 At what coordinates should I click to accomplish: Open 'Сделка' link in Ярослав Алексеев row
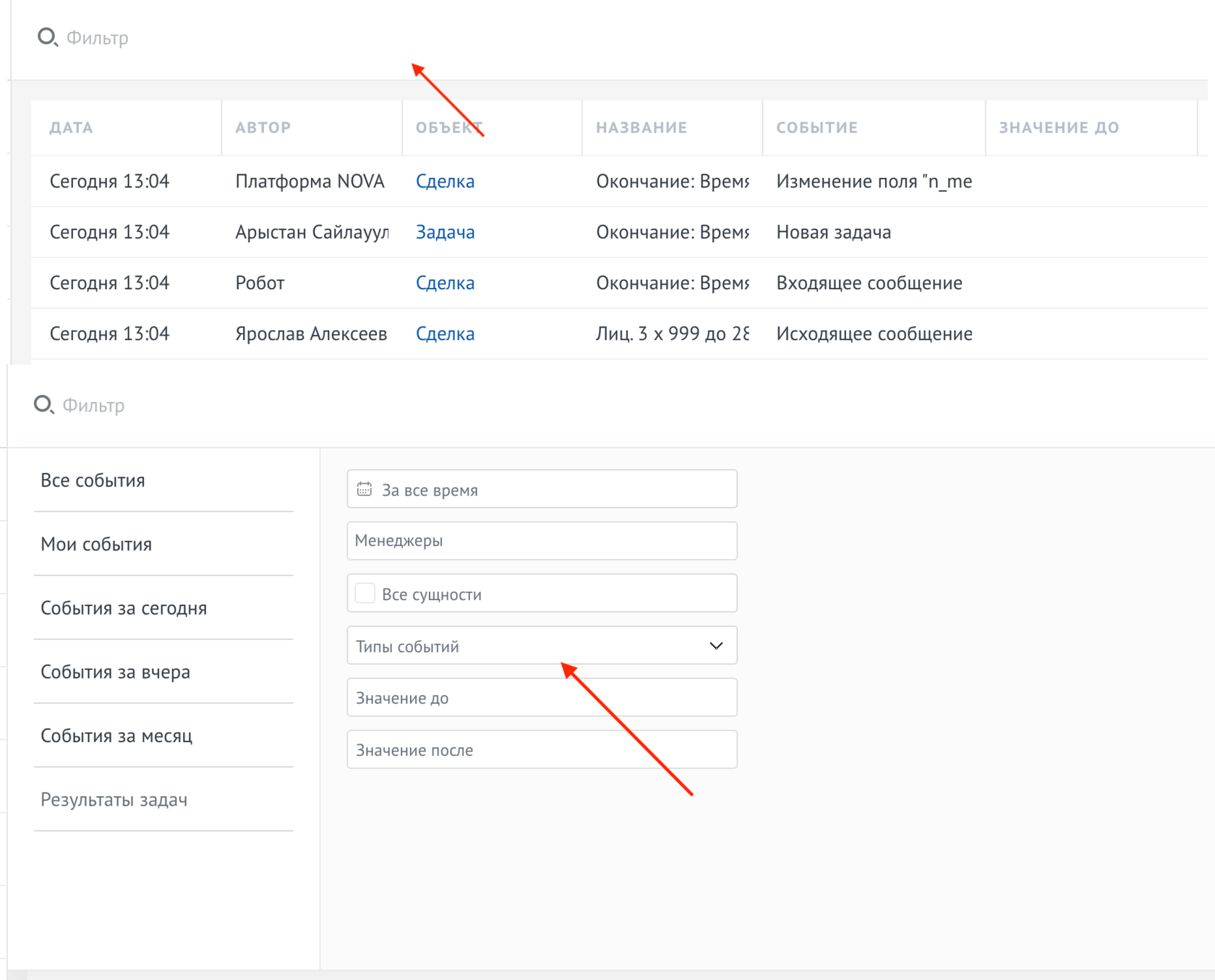445,333
